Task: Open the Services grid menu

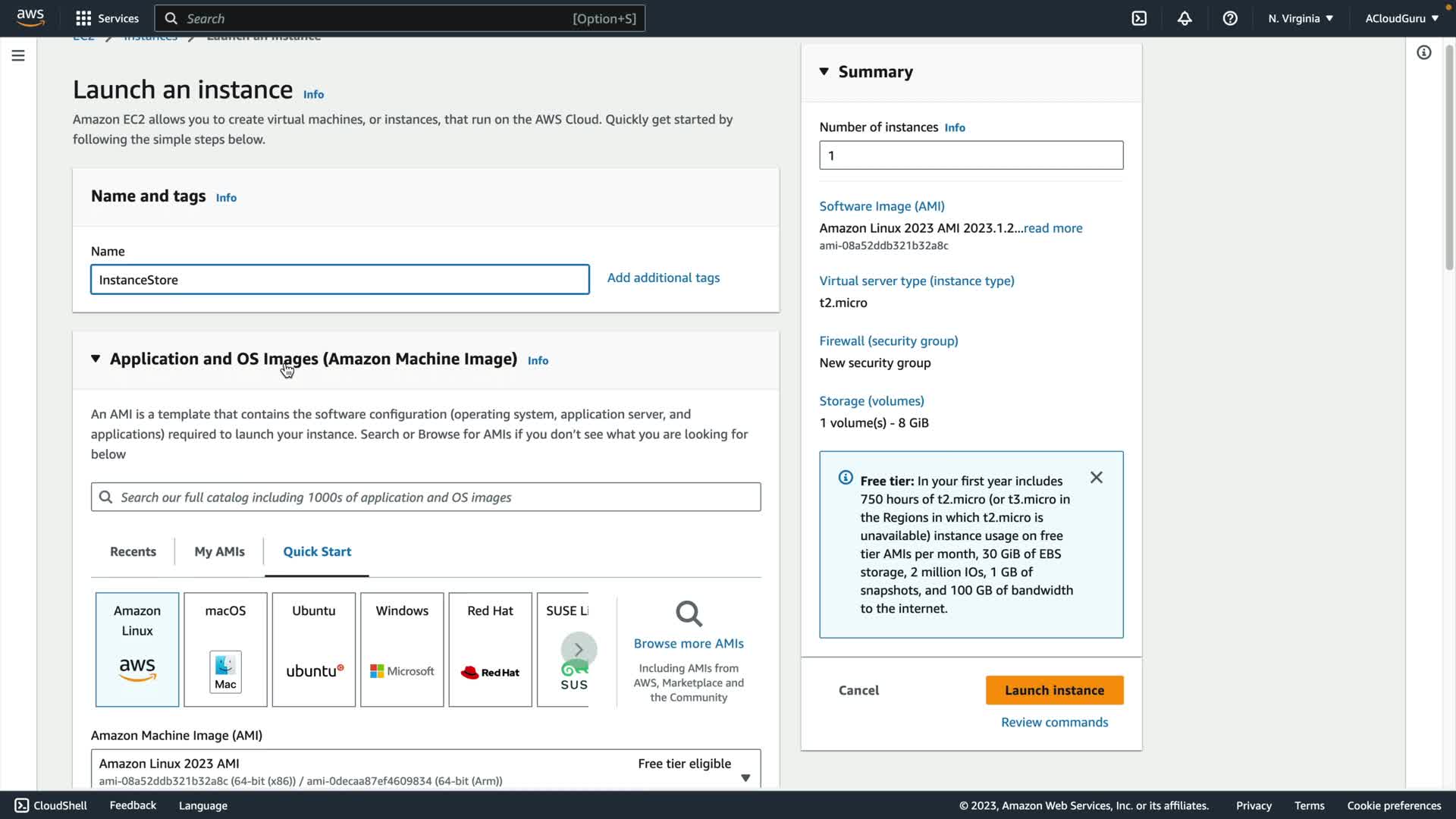Action: 107,18
